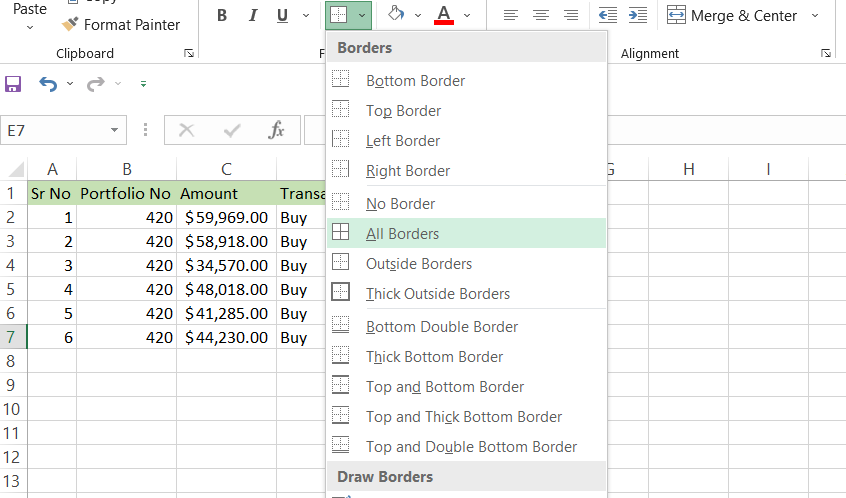Screen dimensions: 846x498
Task: Toggle underline formatting
Action: click(281, 15)
